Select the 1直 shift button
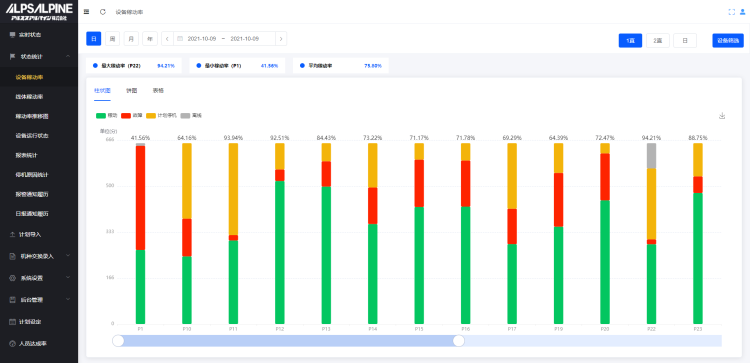Image resolution: width=750 pixels, height=363 pixels. pyautogui.click(x=630, y=41)
